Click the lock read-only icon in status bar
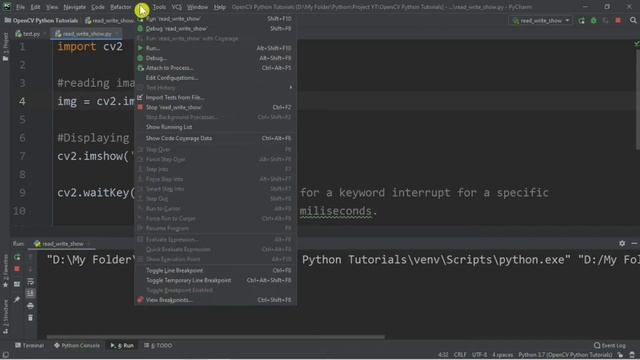The width and height of the screenshot is (640, 360). (620, 355)
